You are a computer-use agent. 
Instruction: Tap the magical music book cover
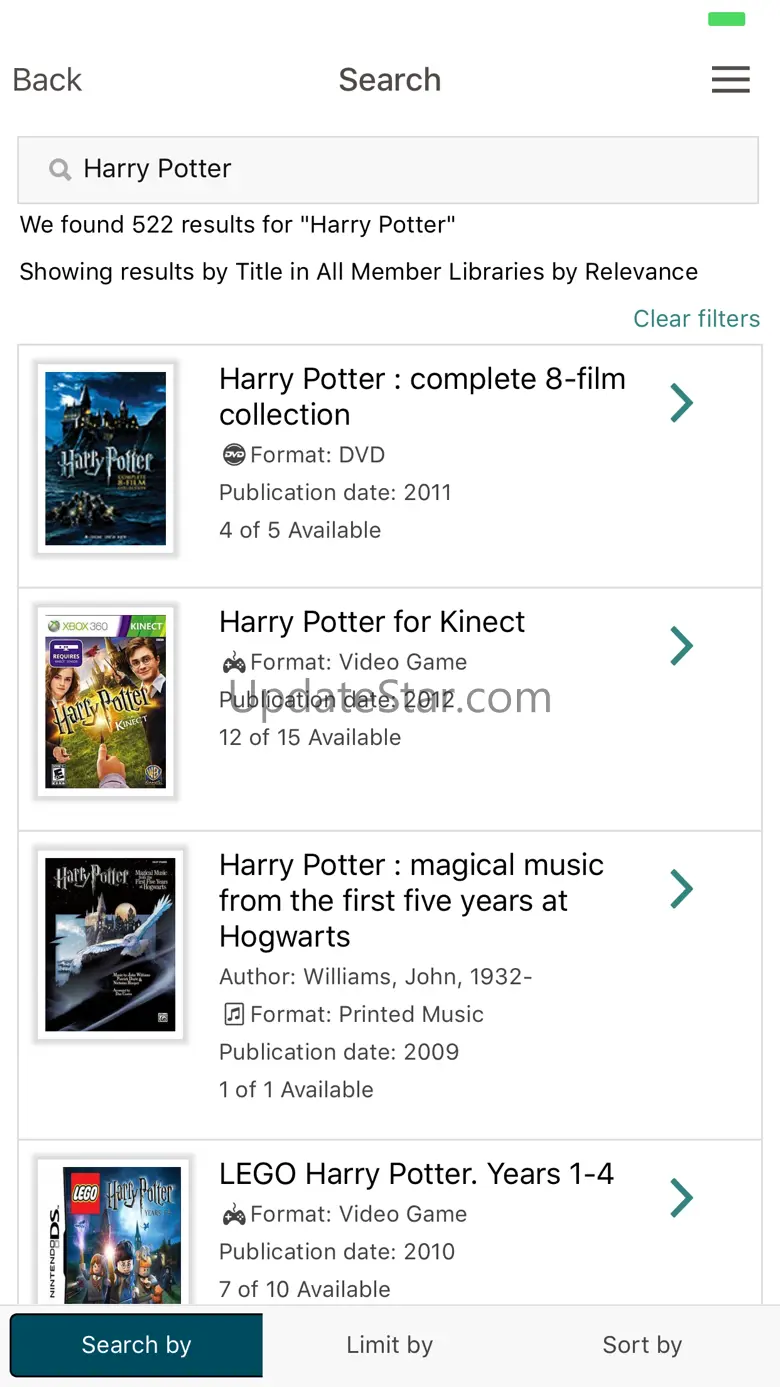[x=110, y=944]
